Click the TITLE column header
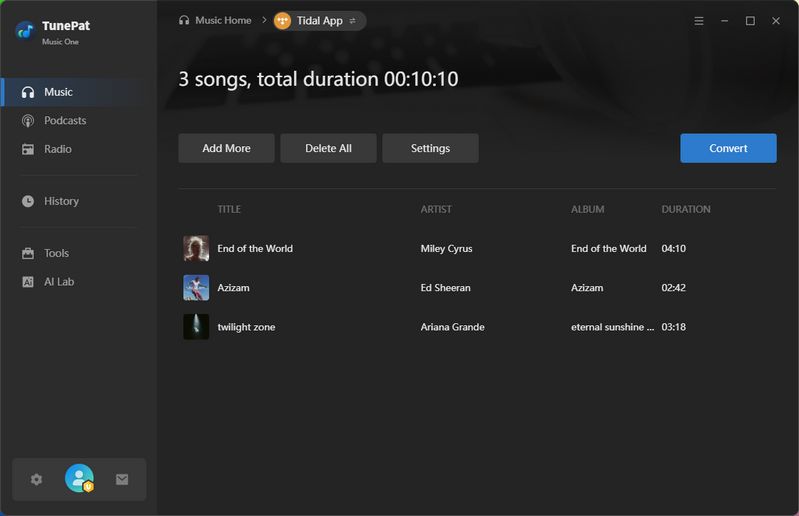Image resolution: width=799 pixels, height=516 pixels. (x=229, y=209)
